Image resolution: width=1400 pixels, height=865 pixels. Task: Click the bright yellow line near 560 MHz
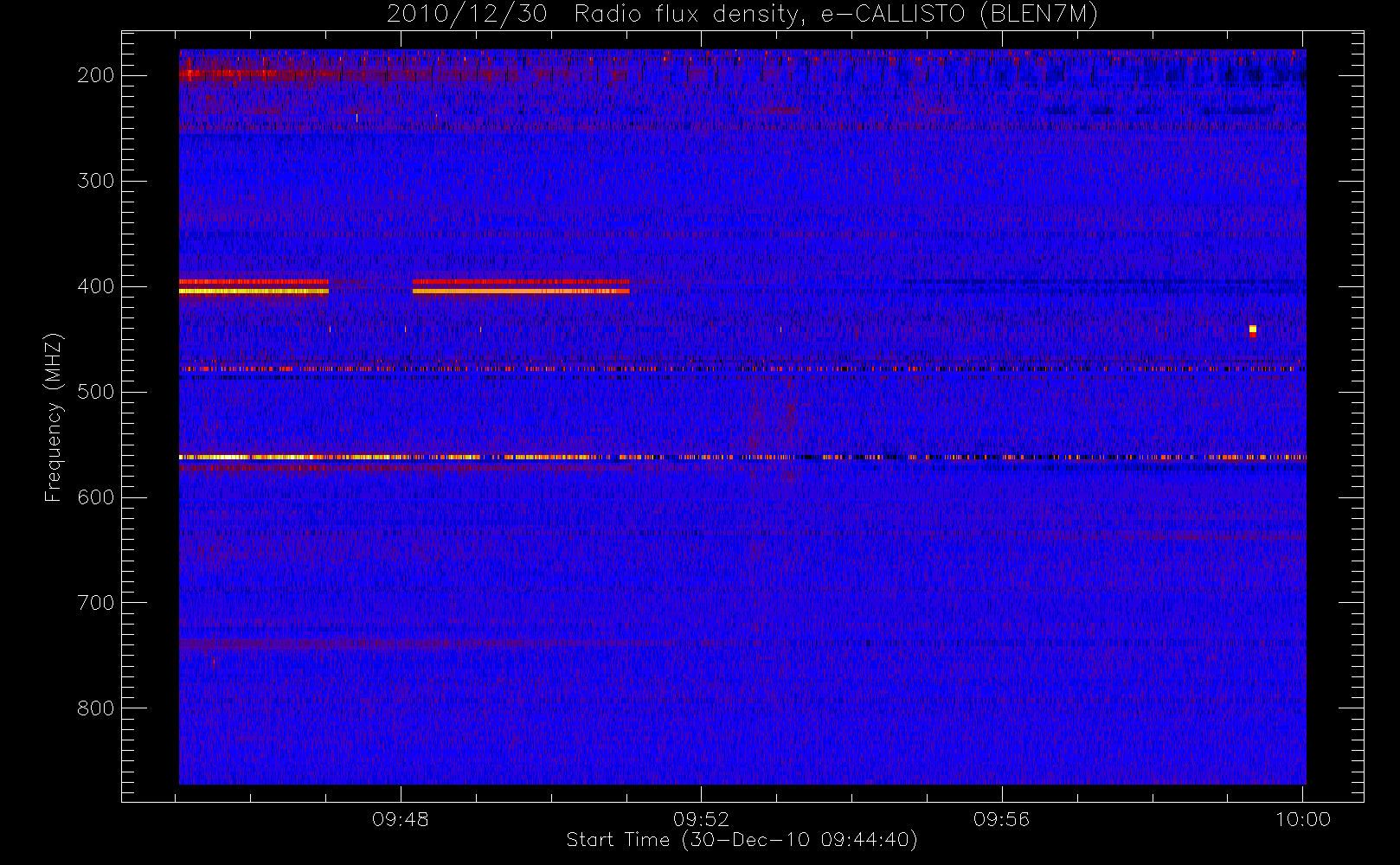[x=742, y=457]
